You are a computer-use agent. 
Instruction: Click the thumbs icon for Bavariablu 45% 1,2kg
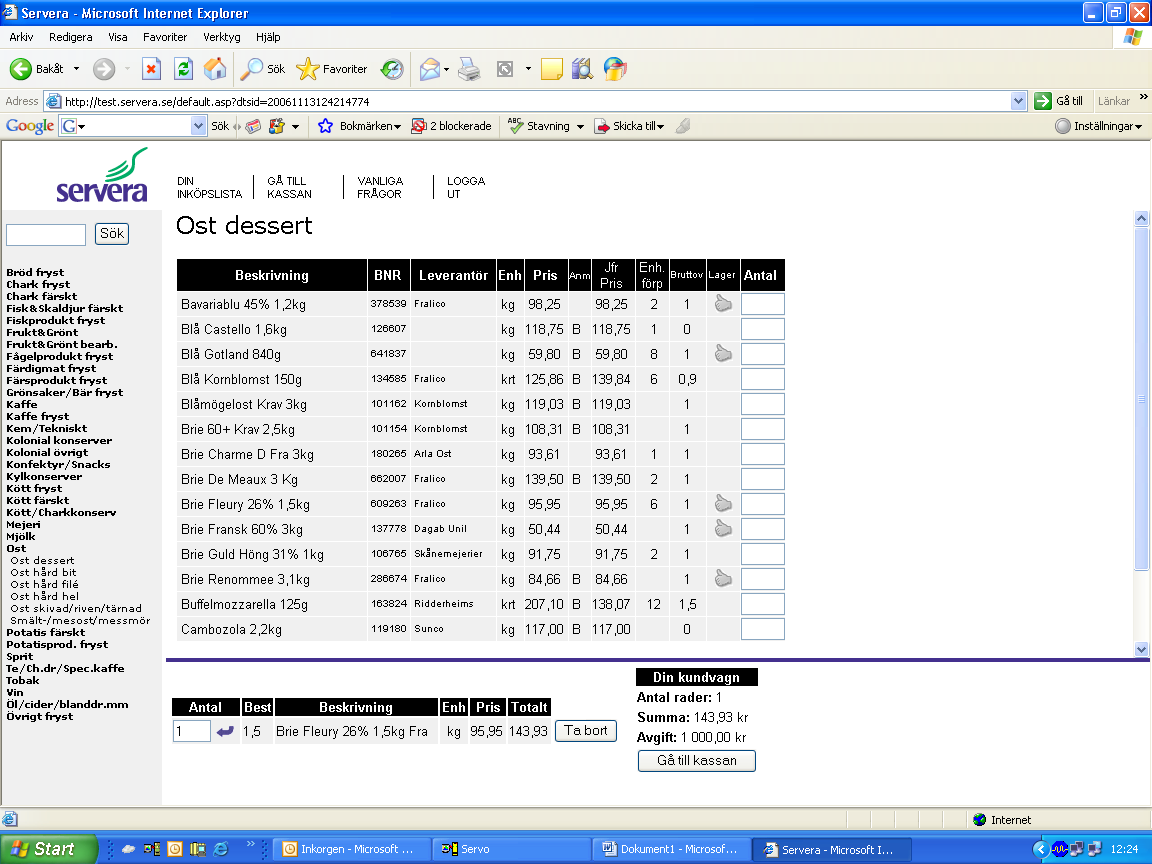pyautogui.click(x=724, y=303)
